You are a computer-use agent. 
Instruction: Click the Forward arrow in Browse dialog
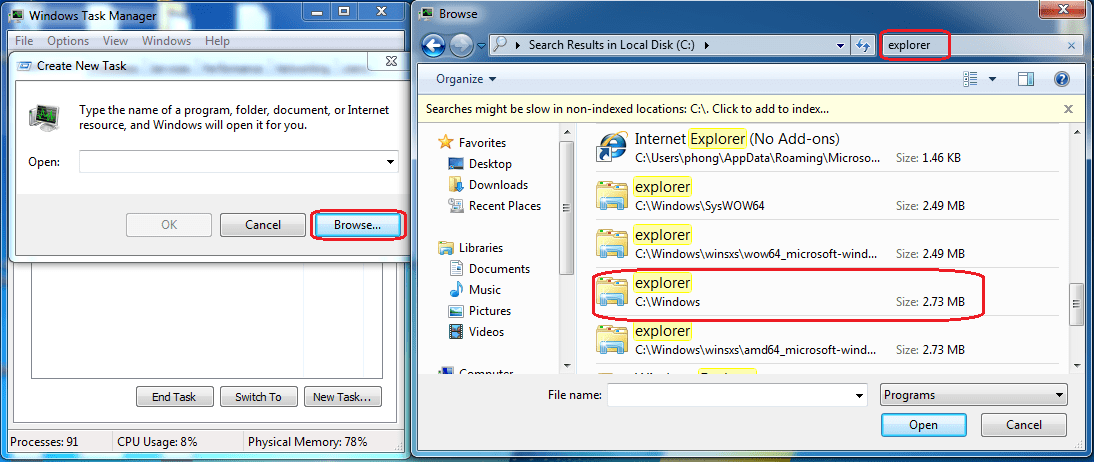[460, 46]
